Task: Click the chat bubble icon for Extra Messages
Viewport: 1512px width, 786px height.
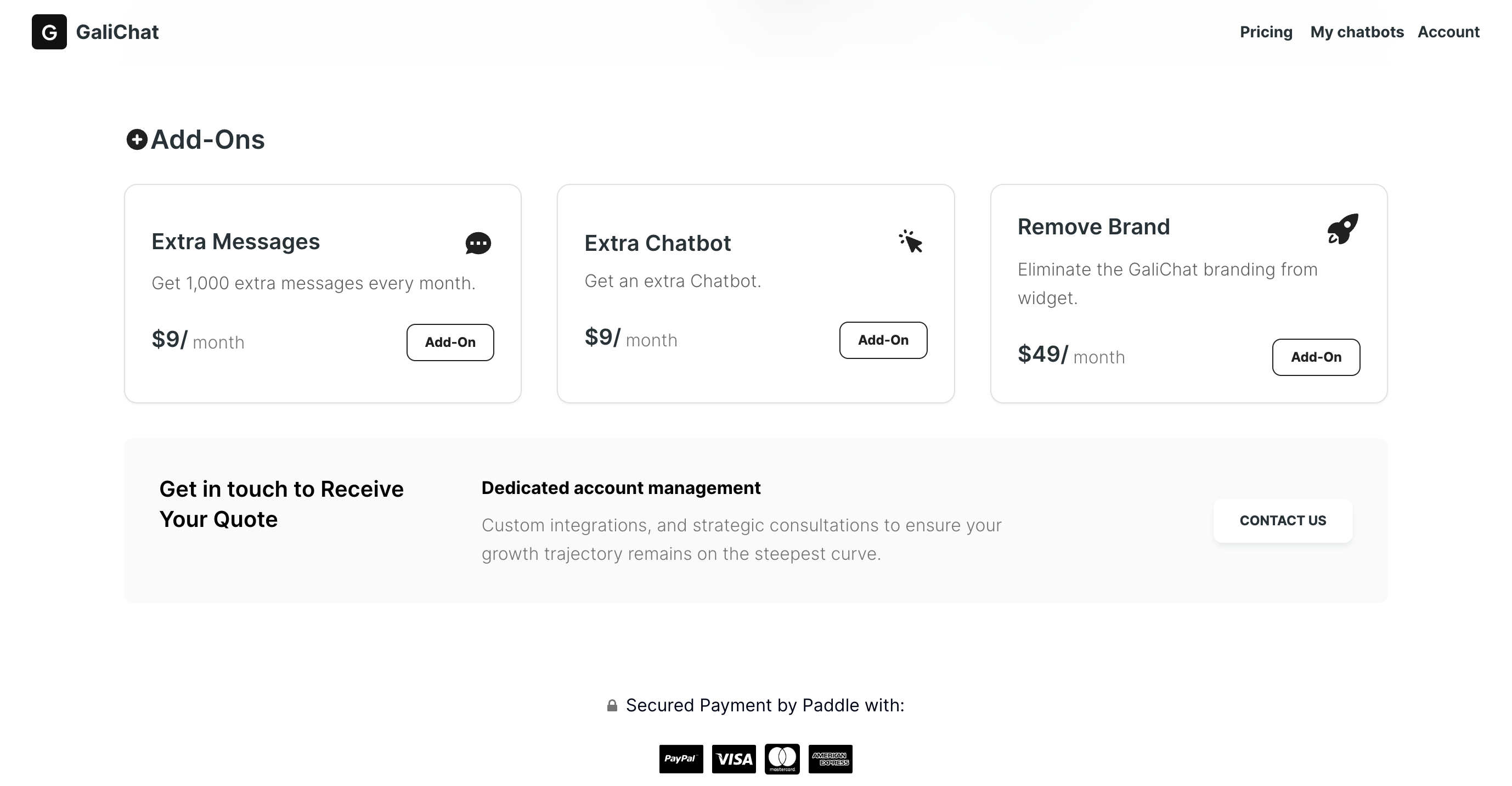Action: pos(478,243)
